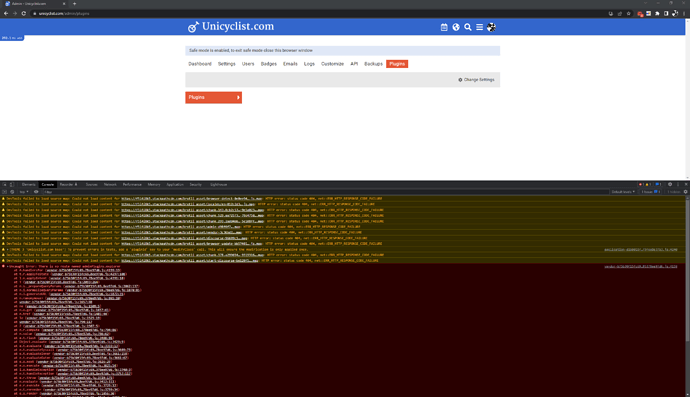Image resolution: width=690 pixels, height=397 pixels.
Task: Open the calendar icon in site header
Action: coord(444,27)
